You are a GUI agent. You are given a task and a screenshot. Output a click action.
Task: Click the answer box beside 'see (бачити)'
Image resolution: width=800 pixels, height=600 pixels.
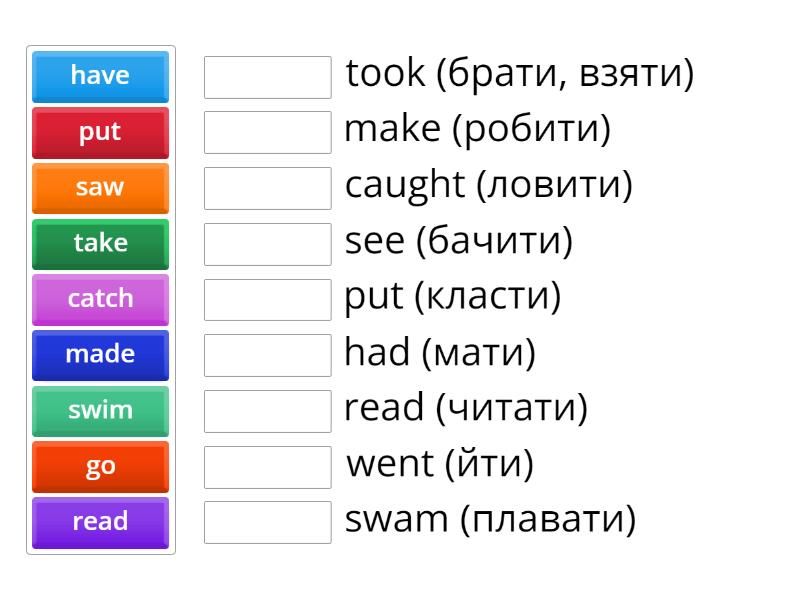point(267,243)
